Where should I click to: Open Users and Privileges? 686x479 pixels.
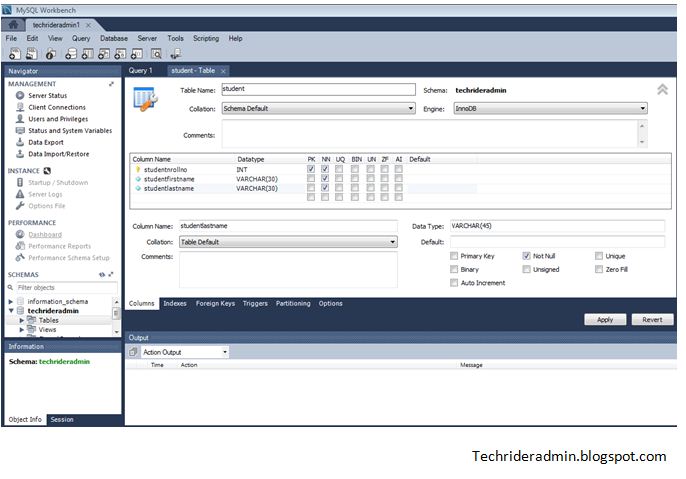click(x=58, y=119)
